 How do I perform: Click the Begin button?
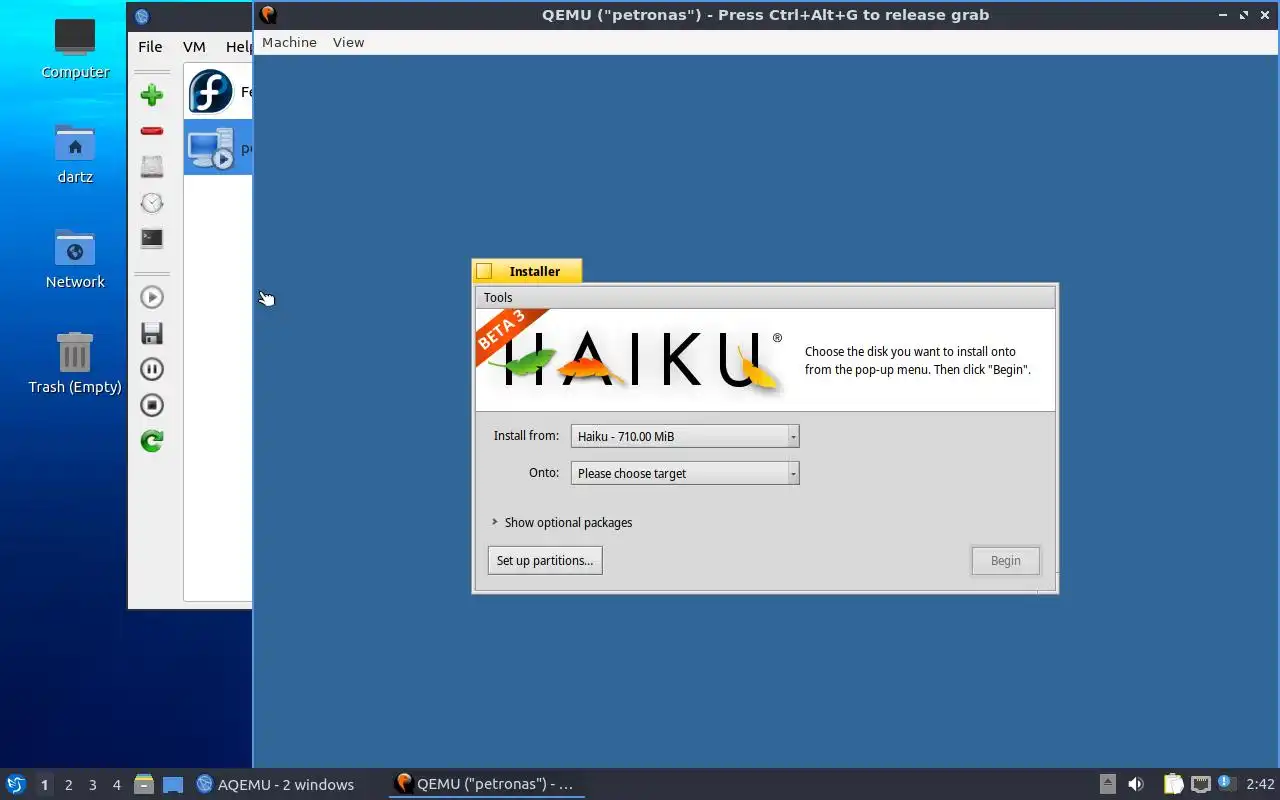tap(1006, 560)
